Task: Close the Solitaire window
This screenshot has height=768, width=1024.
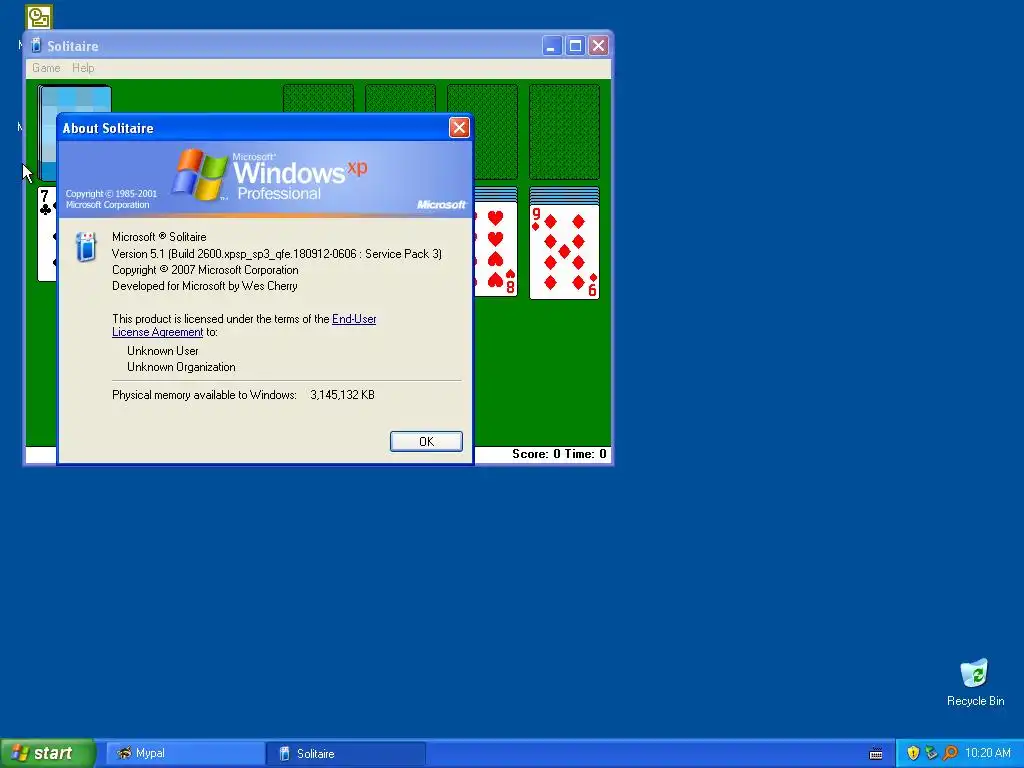Action: [598, 46]
